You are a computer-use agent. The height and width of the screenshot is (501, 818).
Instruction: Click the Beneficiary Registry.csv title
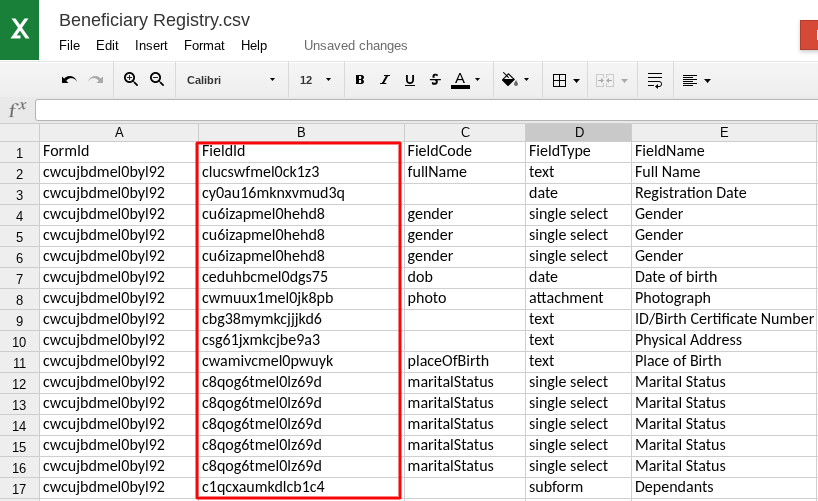[x=154, y=20]
